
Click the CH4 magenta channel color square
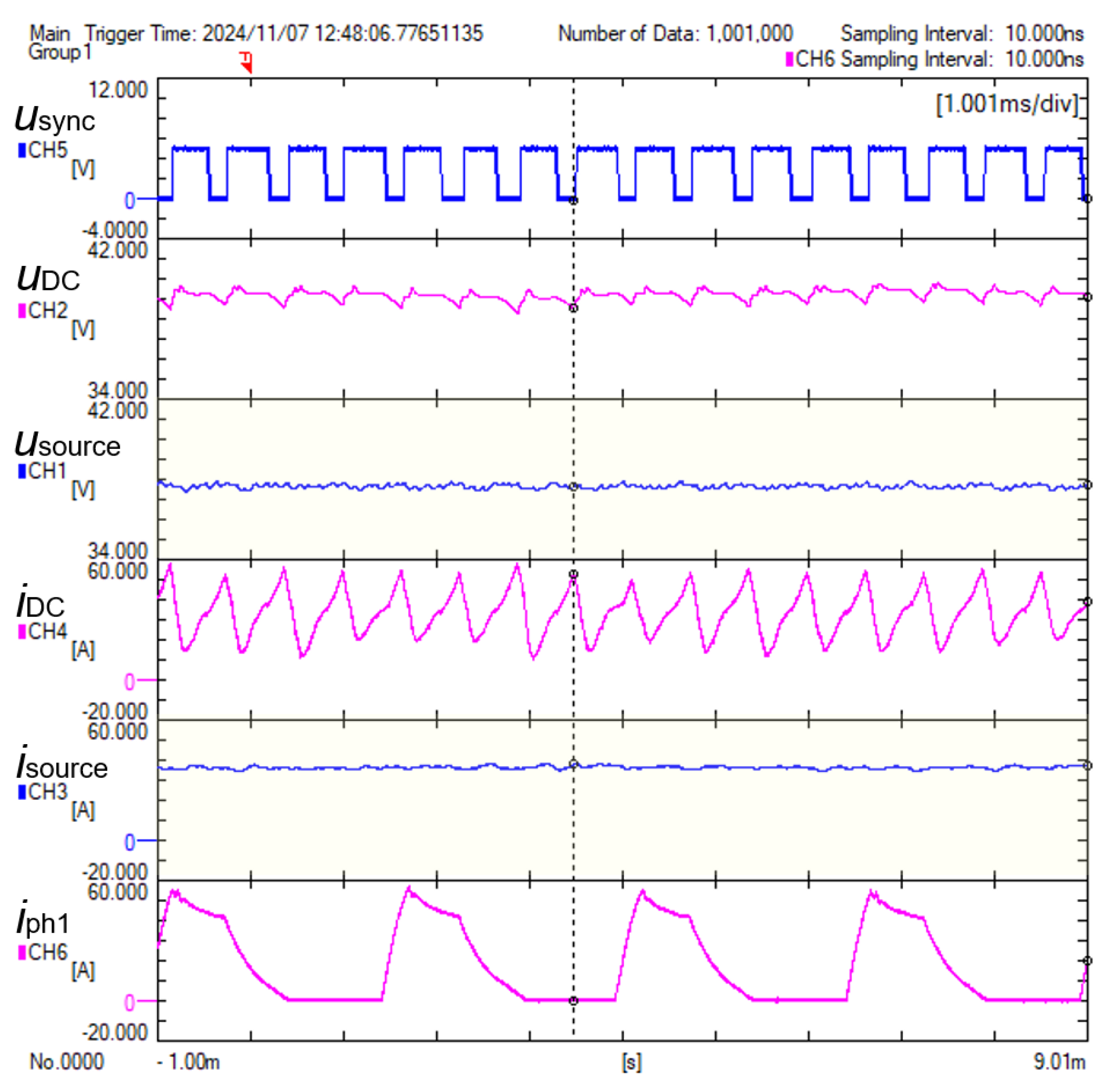[x=22, y=631]
